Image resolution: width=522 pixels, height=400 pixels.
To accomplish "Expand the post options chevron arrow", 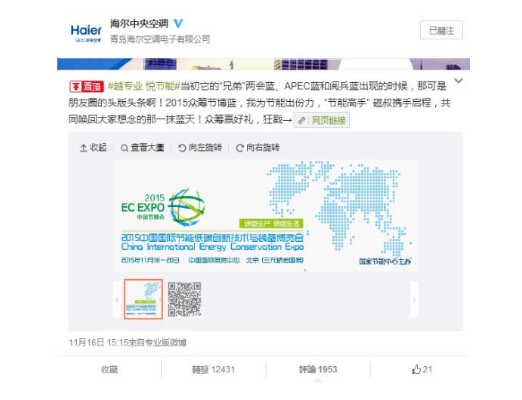I will click(x=459, y=81).
